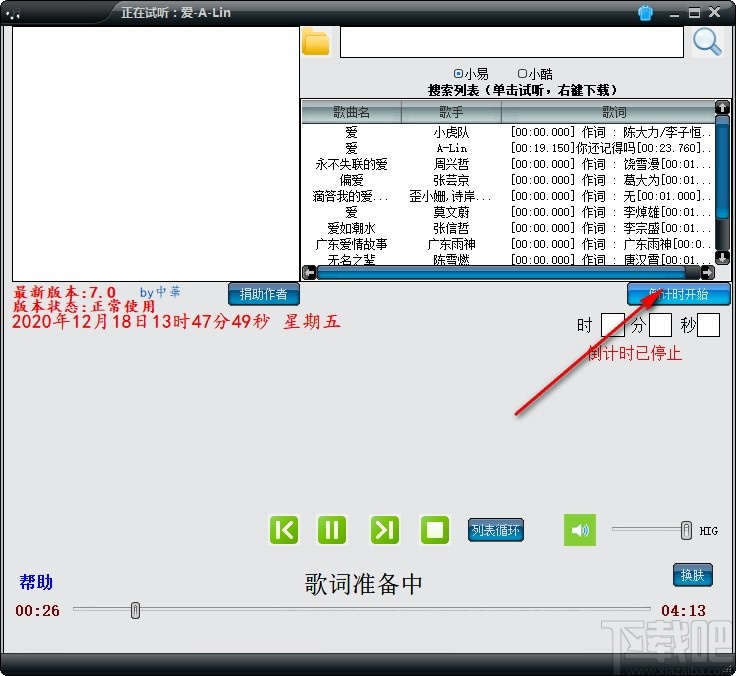Click the magnifier search icon
Screen dimensions: 736x676
click(x=707, y=42)
